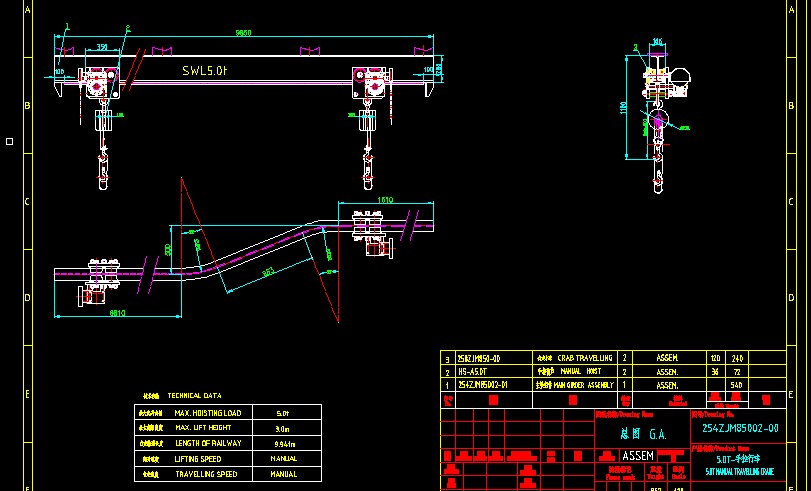Click the SWL5.0t label on the girder
This screenshot has height=491, width=811.
pos(206,72)
